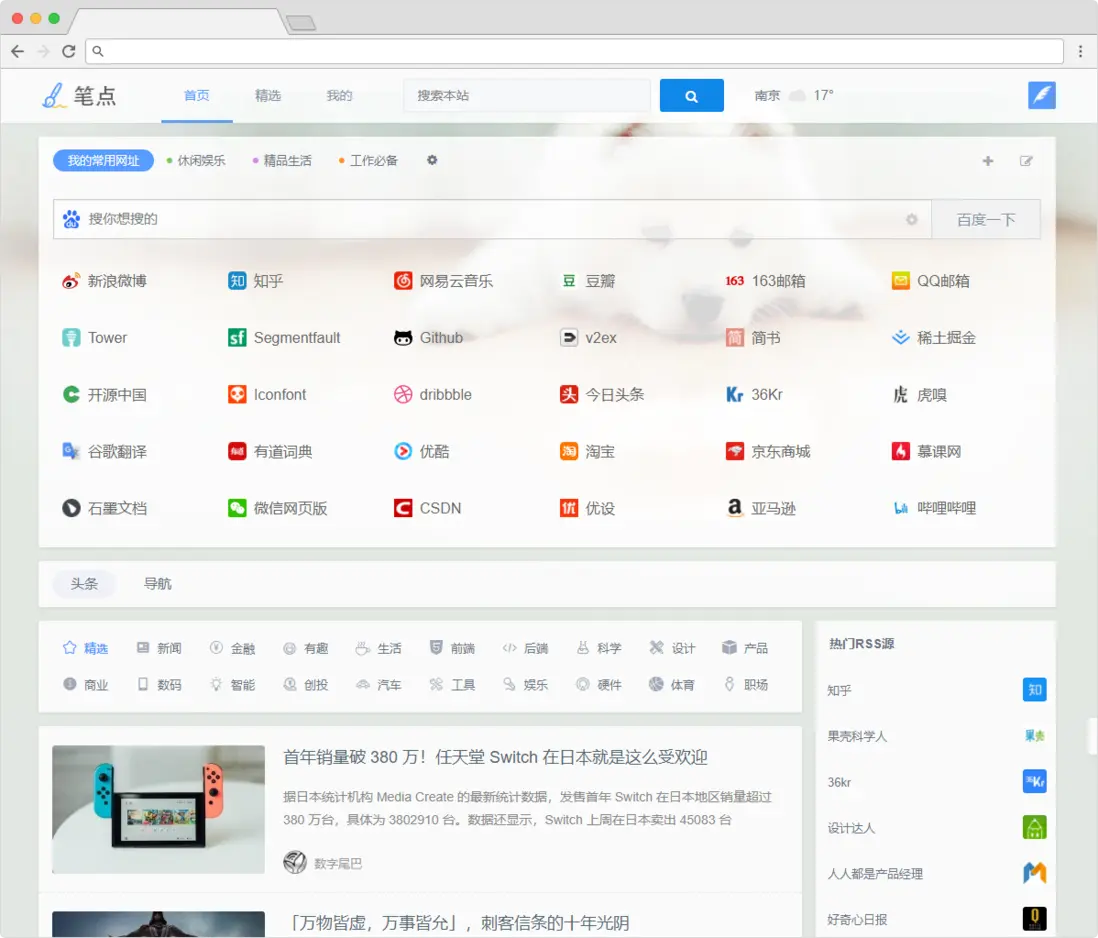Open the 哔哩哔哩 Bilibili shortcut

pyautogui.click(x=941, y=508)
